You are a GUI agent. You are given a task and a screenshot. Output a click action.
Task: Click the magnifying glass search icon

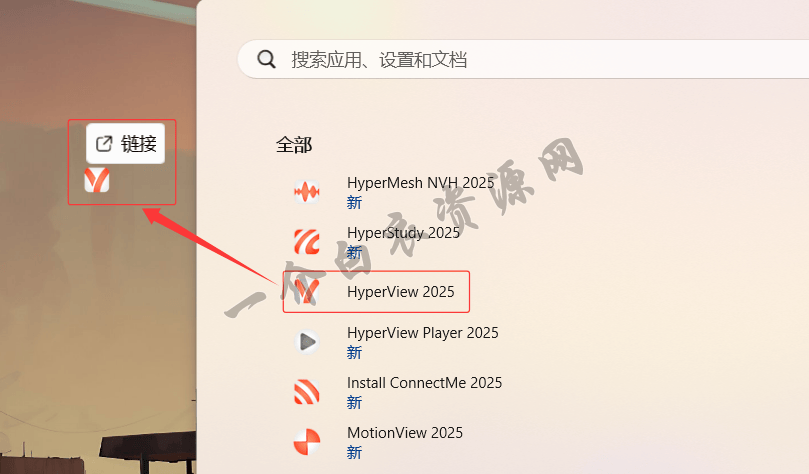click(266, 59)
